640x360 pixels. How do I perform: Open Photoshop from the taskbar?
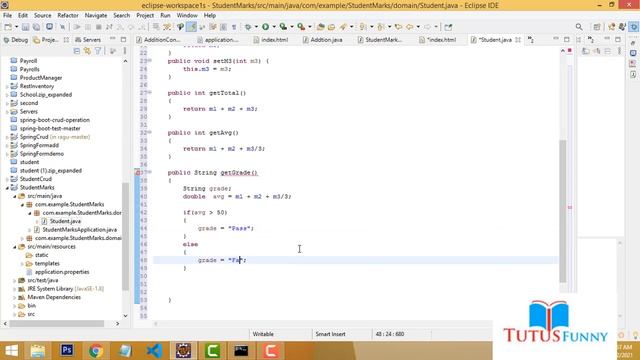[x=67, y=350]
